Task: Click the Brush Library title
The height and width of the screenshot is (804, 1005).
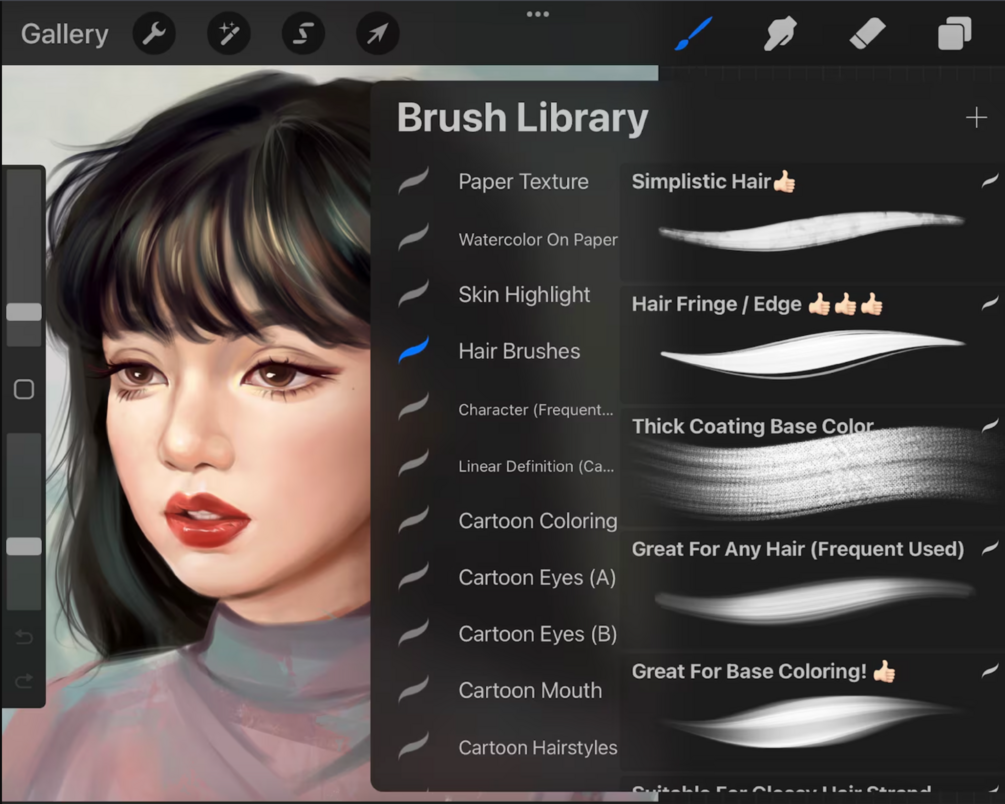Action: click(x=522, y=118)
